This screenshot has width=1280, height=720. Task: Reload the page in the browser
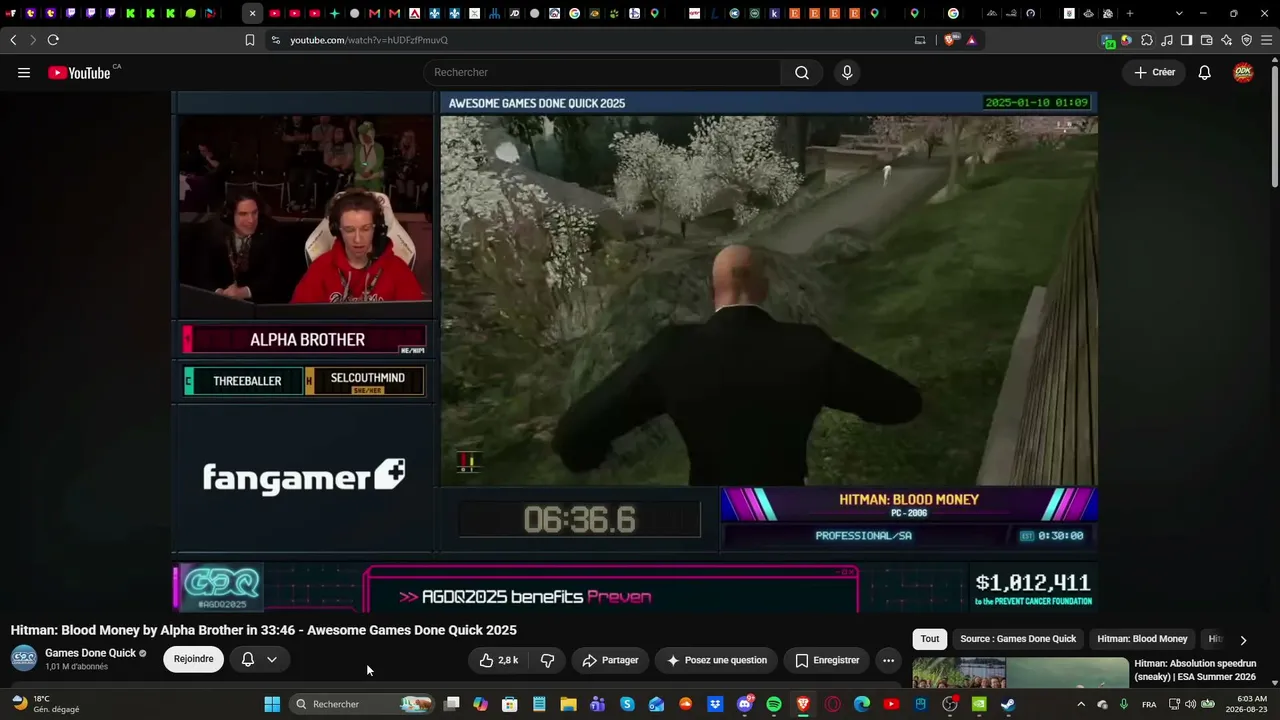coord(53,40)
